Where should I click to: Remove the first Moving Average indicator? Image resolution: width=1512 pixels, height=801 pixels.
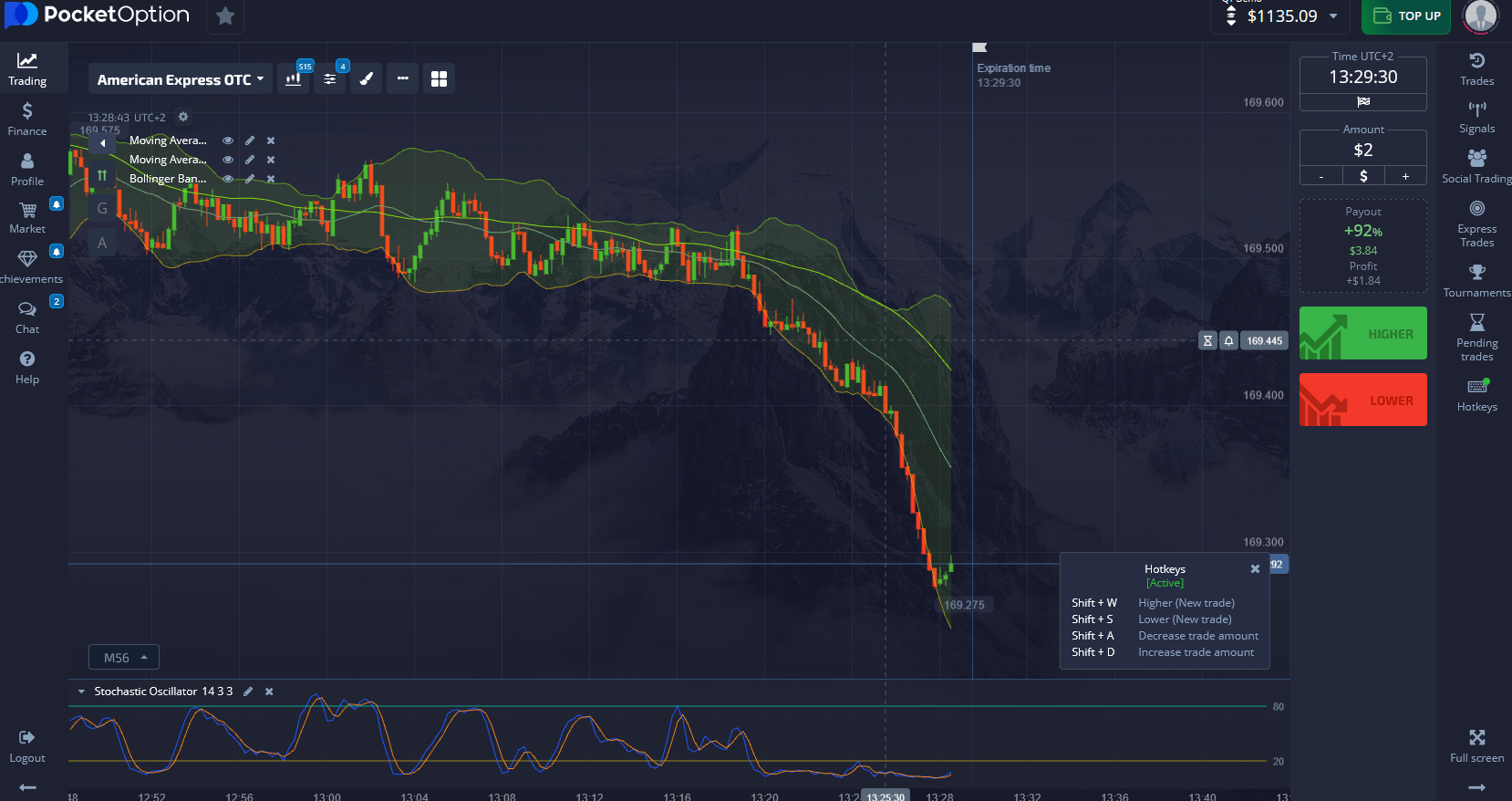point(271,140)
